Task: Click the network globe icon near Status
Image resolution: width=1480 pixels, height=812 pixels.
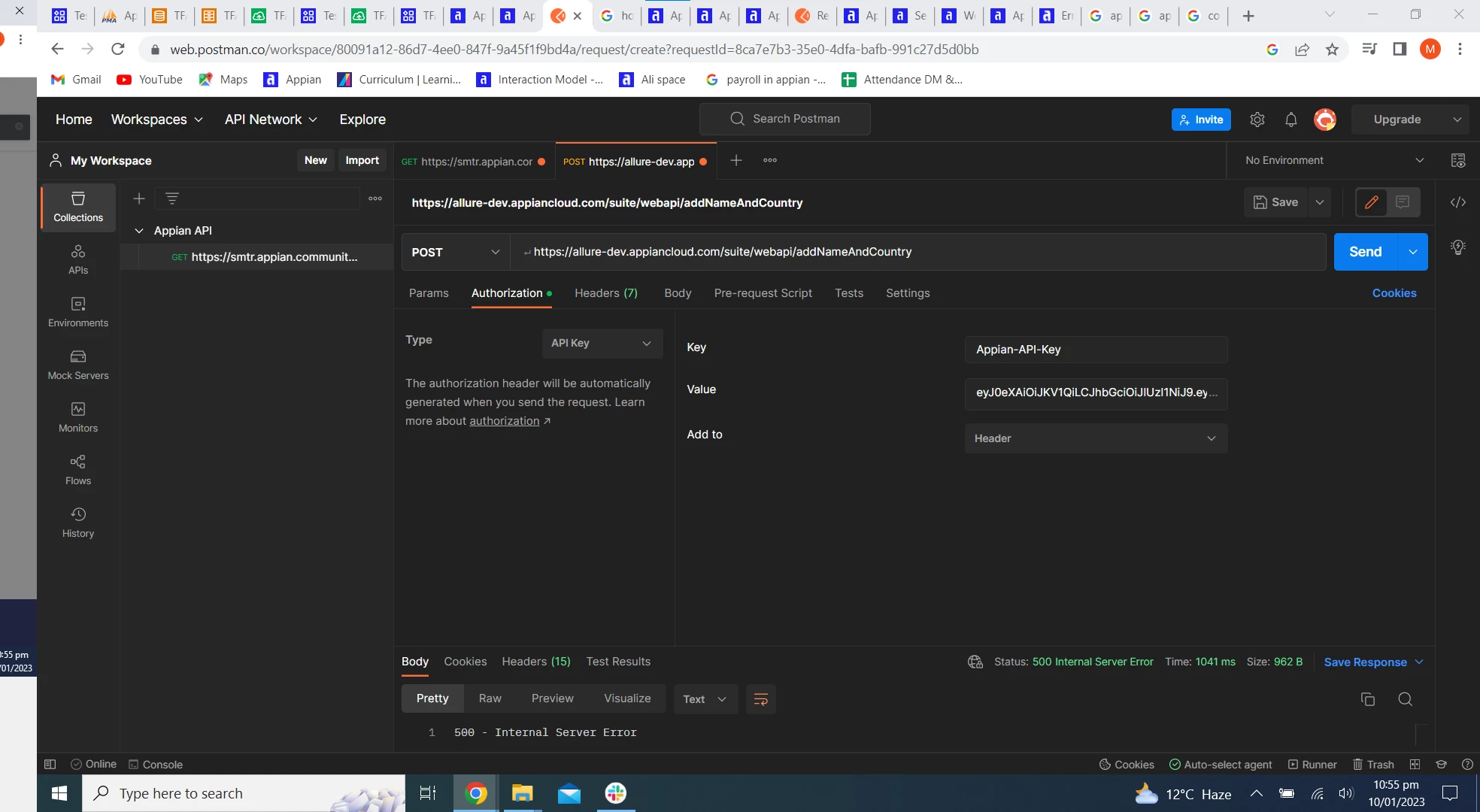Action: 975,662
